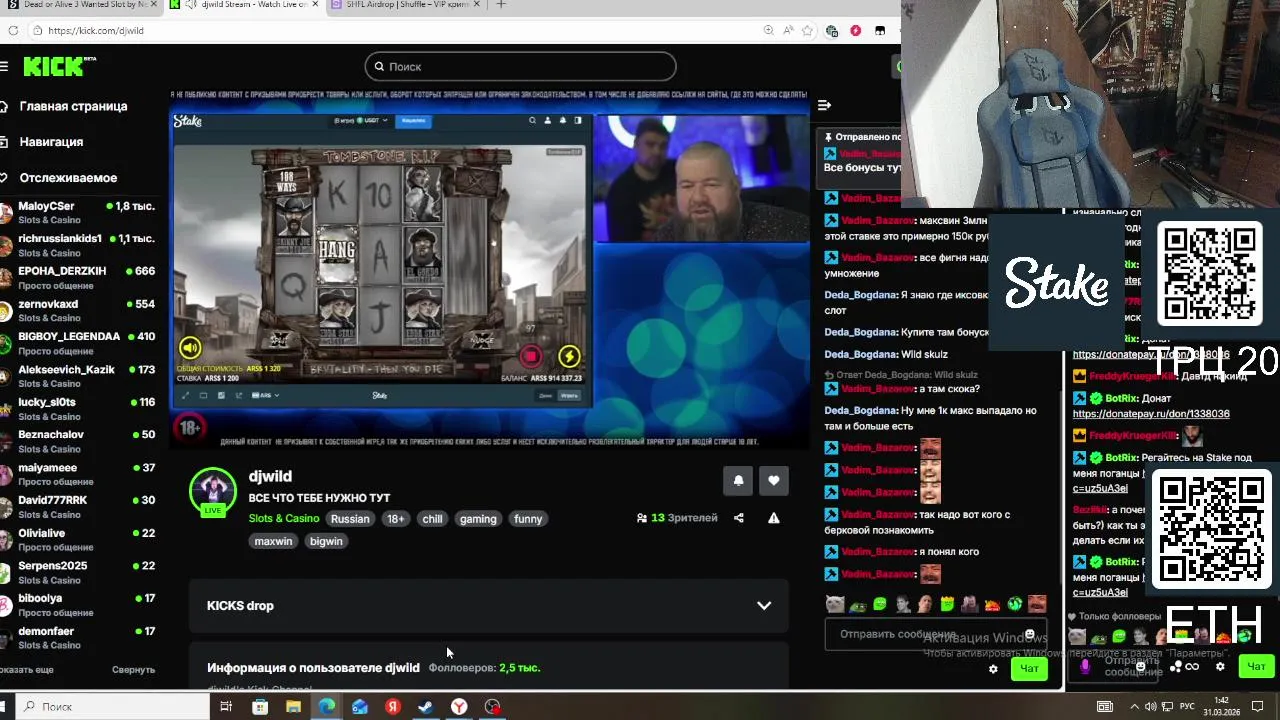Image resolution: width=1280 pixels, height=720 pixels.
Task: Toggle the lightning turbo button in slot
Action: coord(569,356)
